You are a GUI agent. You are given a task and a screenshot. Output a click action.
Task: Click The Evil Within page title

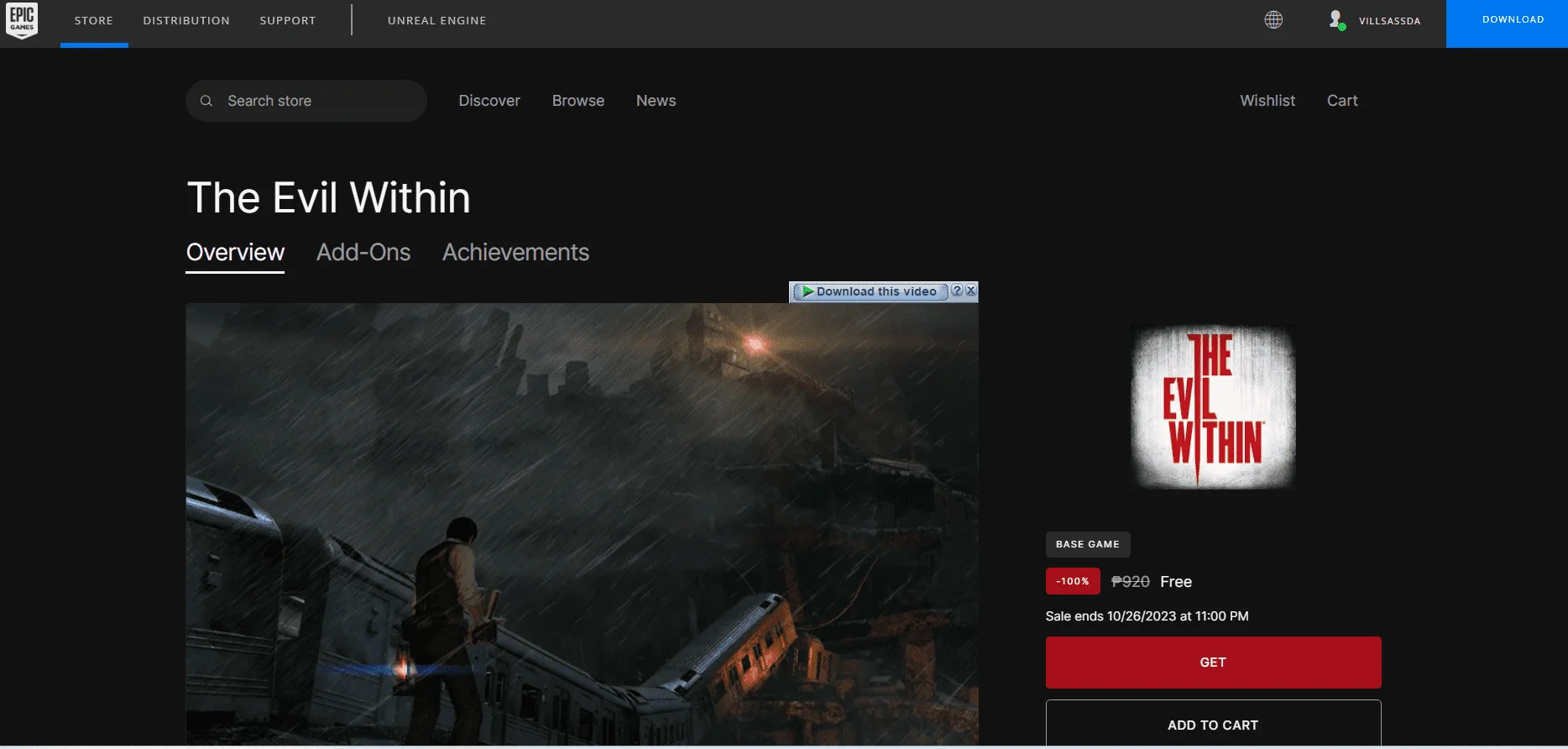(328, 198)
